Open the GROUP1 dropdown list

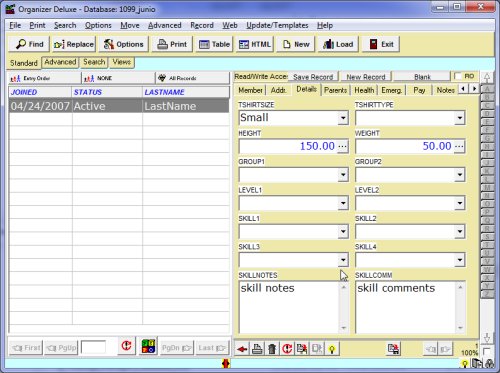pyautogui.click(x=343, y=175)
